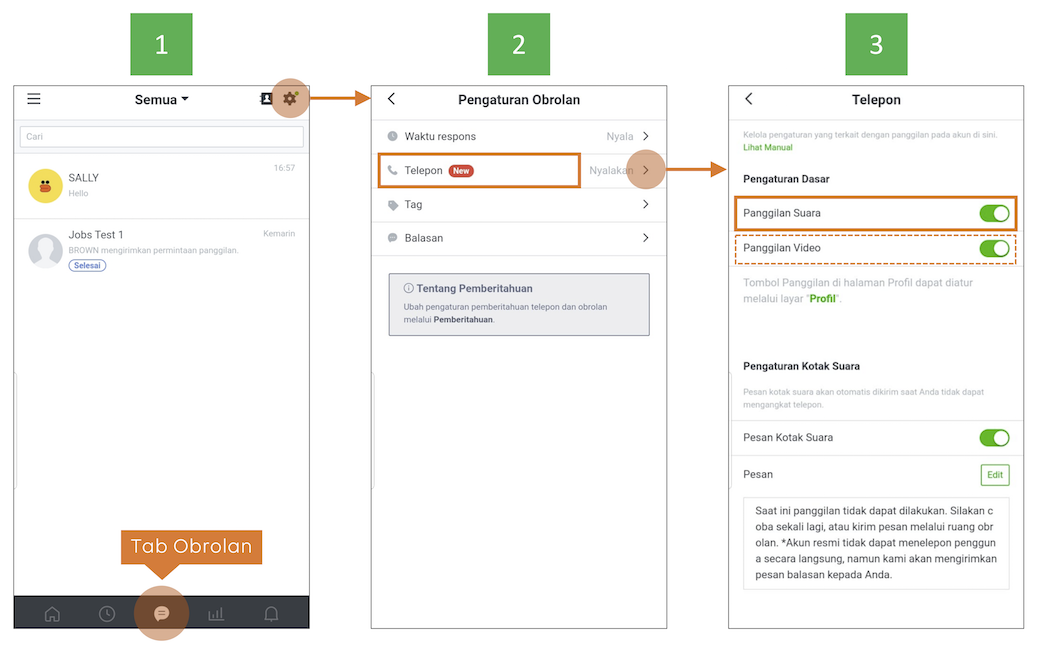The width and height of the screenshot is (1040, 655).
Task: Click the 16:57 timestamp on SALLY chat
Action: pos(285,168)
